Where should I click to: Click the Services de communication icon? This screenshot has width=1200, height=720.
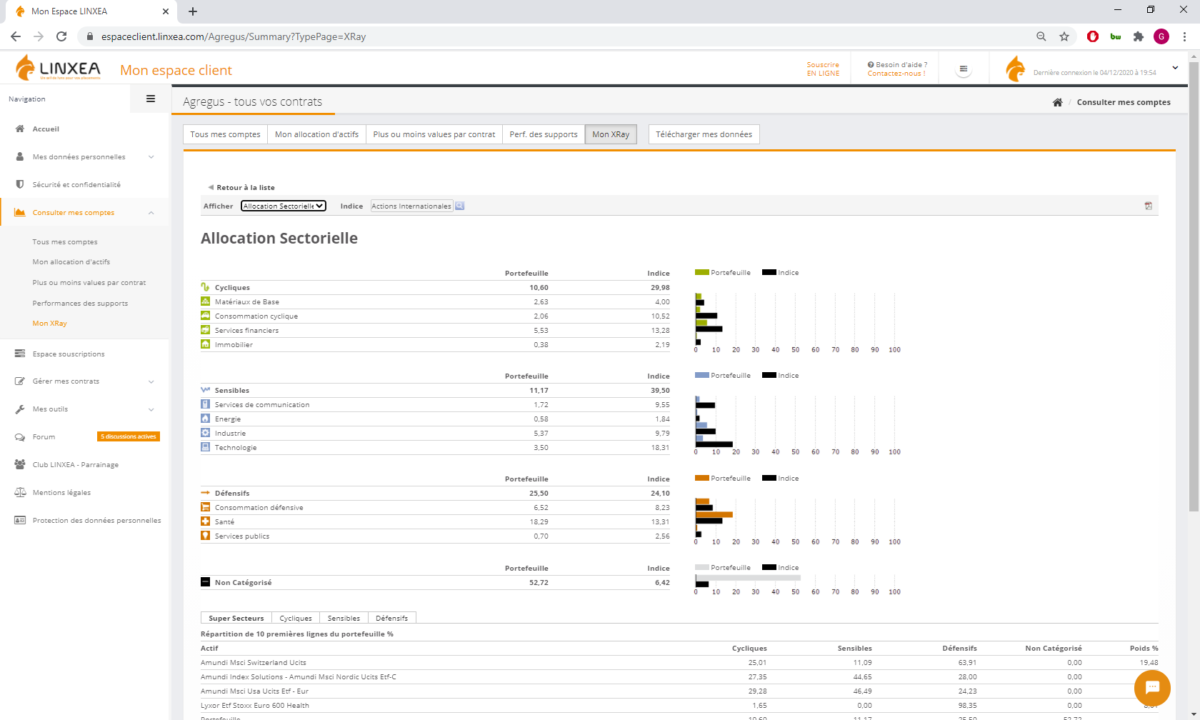click(205, 404)
